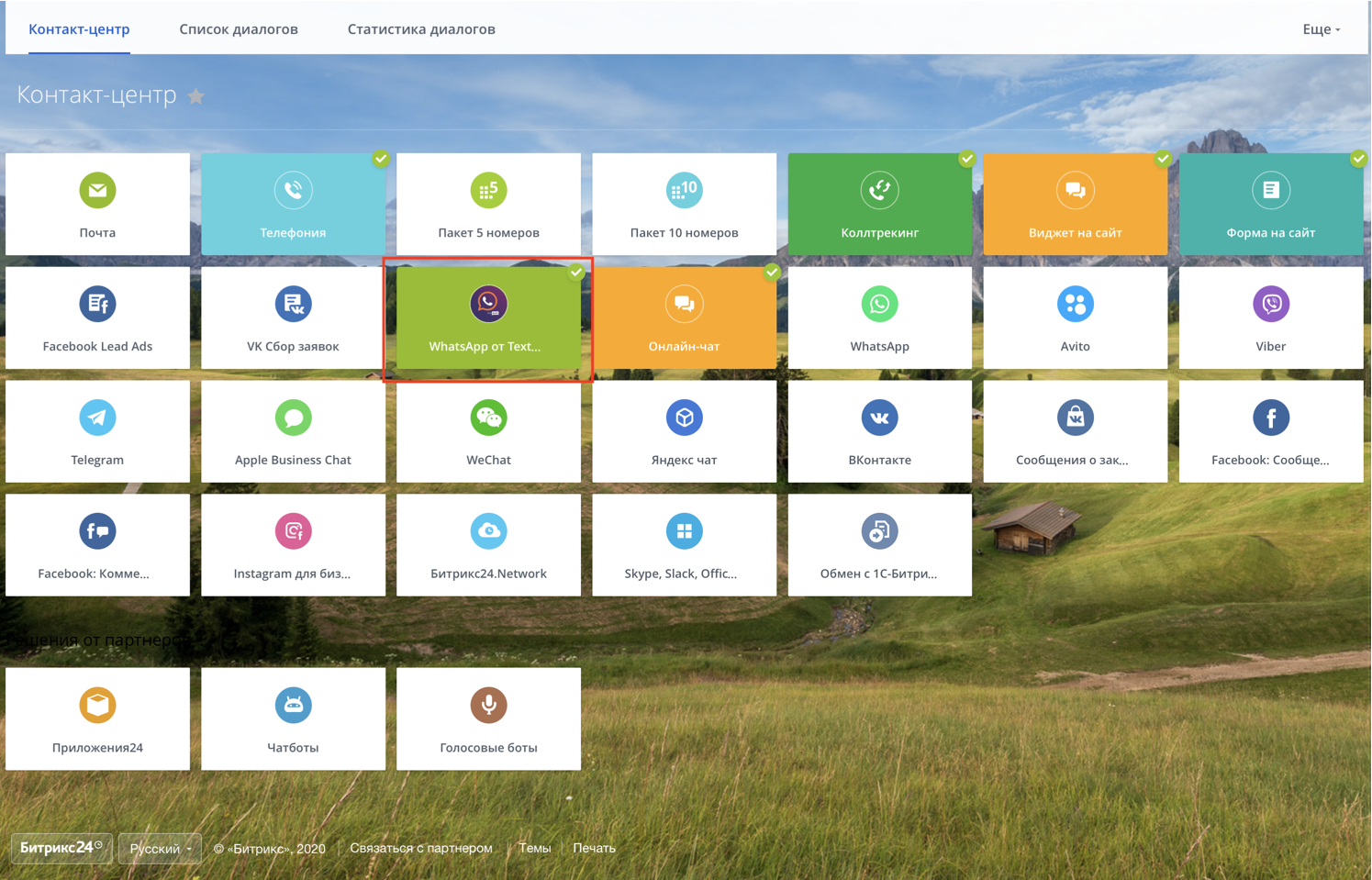Open the Голосовые боты microphone icon
The image size is (1372, 880).
click(x=488, y=705)
